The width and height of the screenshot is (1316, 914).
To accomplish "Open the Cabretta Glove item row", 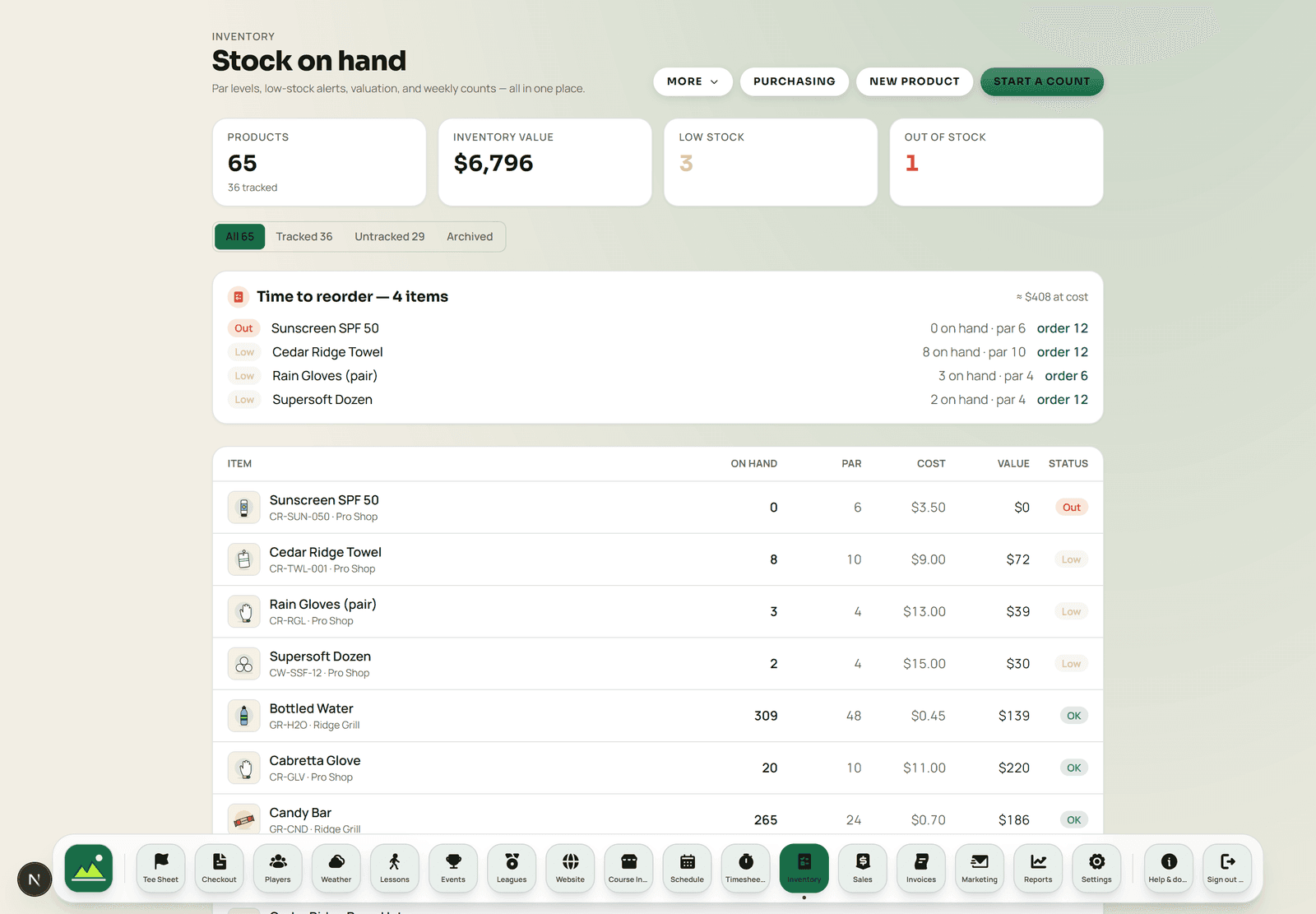I will [658, 768].
